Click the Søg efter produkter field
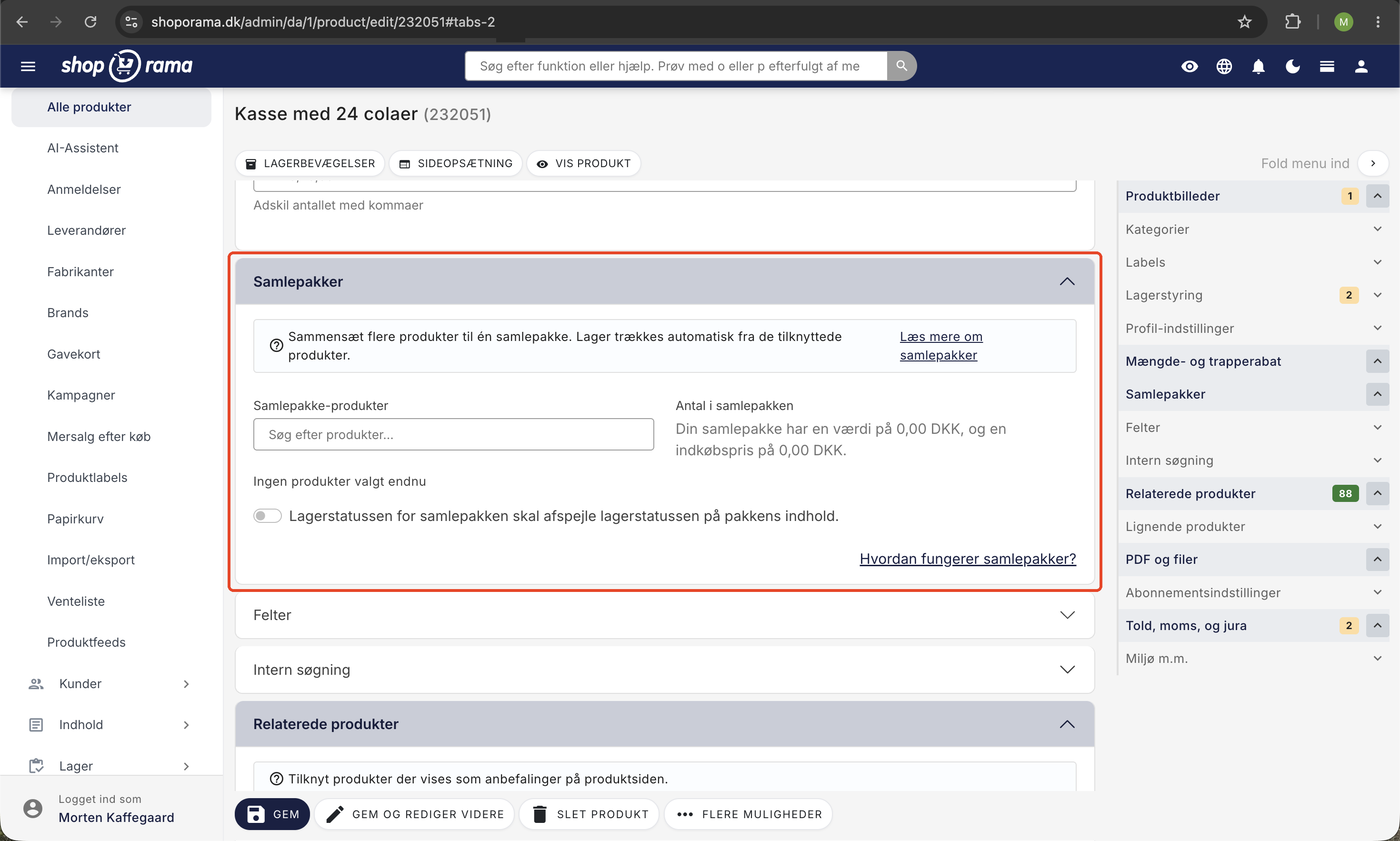The height and width of the screenshot is (841, 1400). 454,435
